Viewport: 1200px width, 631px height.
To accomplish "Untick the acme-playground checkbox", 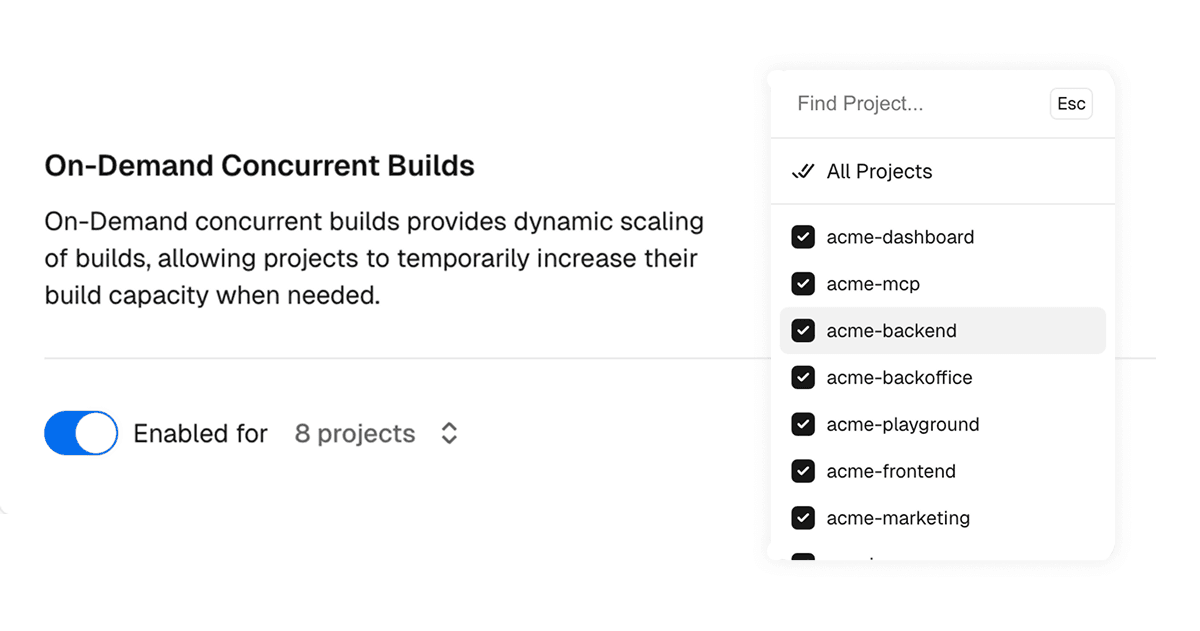I will [803, 425].
